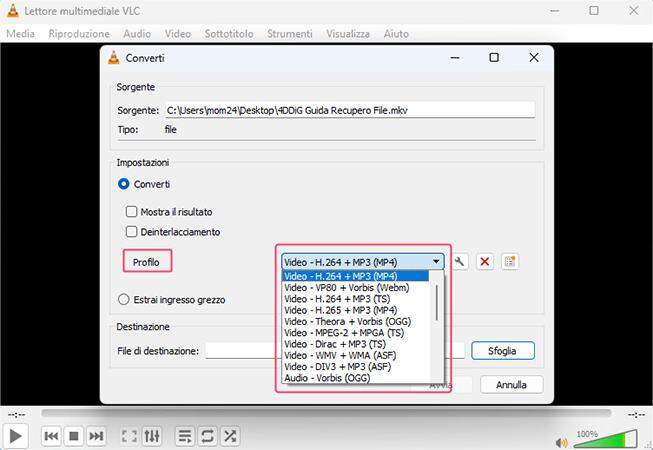Choose Video - H.265 + MP3 (MP4) profile
653x450 pixels.
pos(355,310)
